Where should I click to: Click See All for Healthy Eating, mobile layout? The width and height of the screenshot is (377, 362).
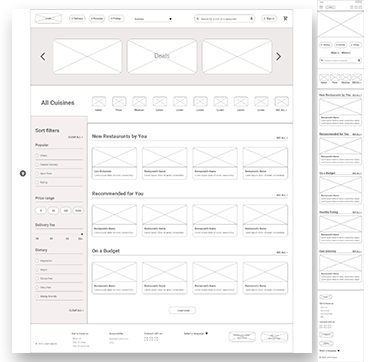pos(357,212)
